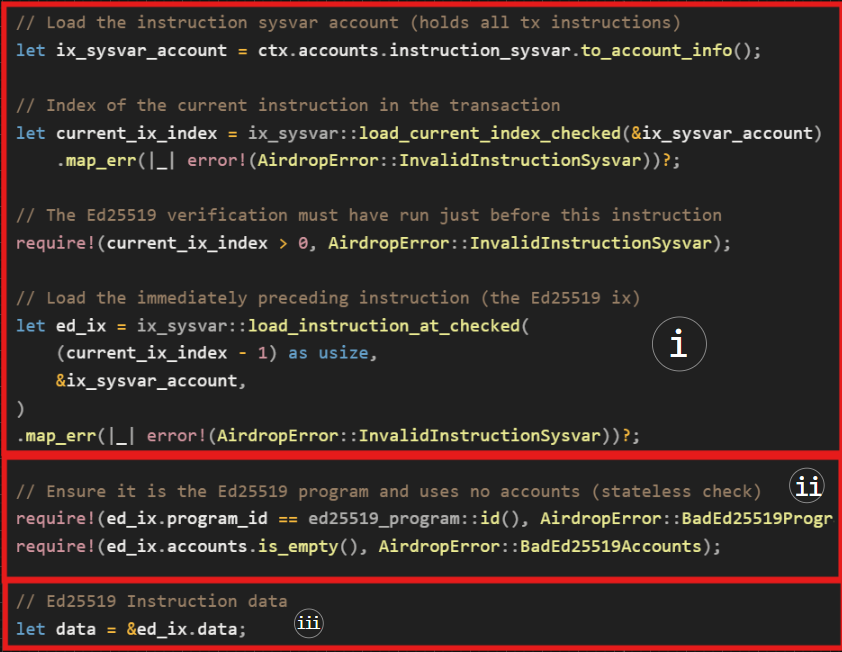Click the circled "i" annotation marker

pyautogui.click(x=679, y=343)
